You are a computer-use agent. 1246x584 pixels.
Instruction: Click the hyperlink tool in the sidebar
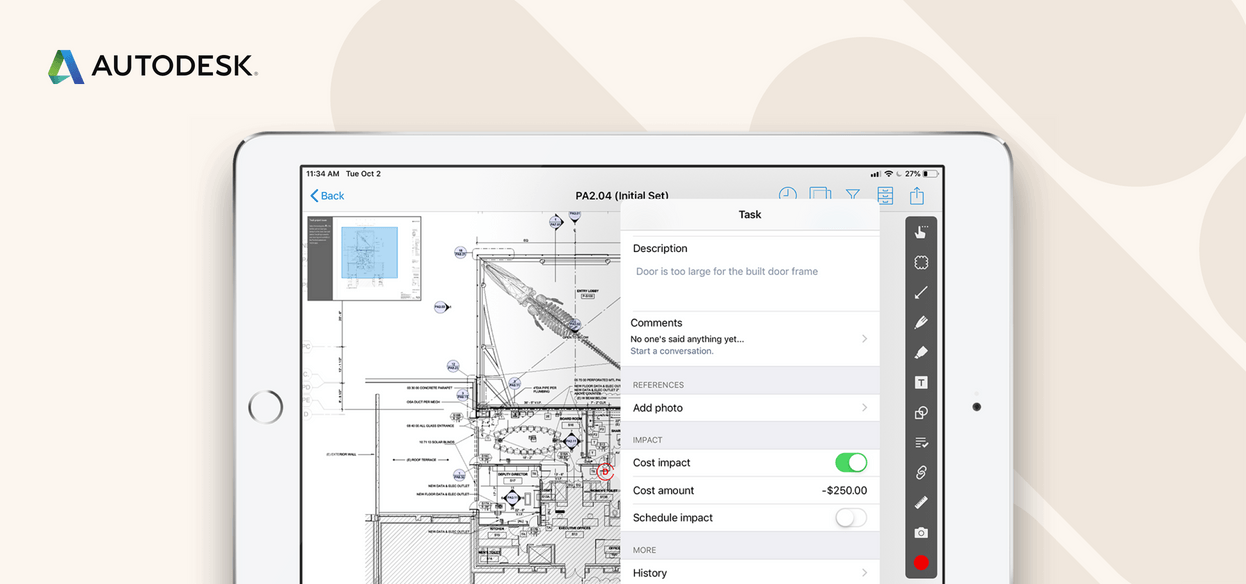(x=920, y=472)
